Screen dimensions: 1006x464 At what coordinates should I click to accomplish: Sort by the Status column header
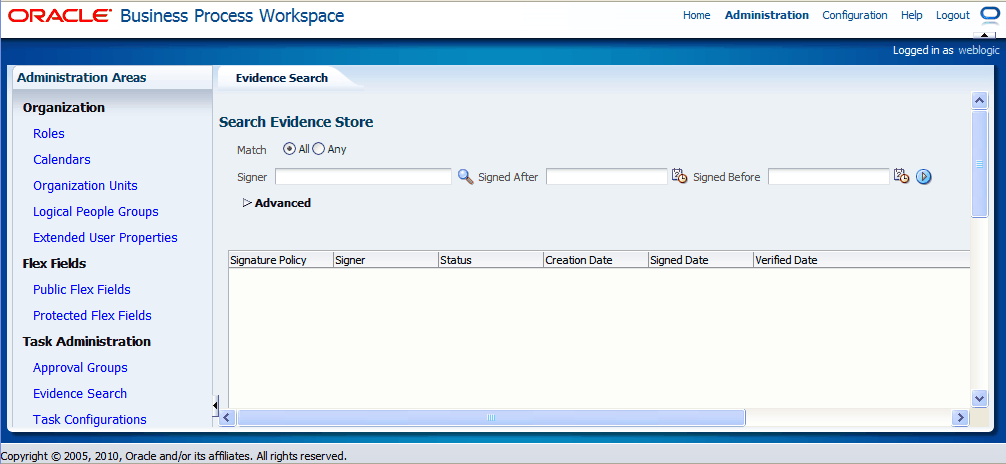pos(491,260)
